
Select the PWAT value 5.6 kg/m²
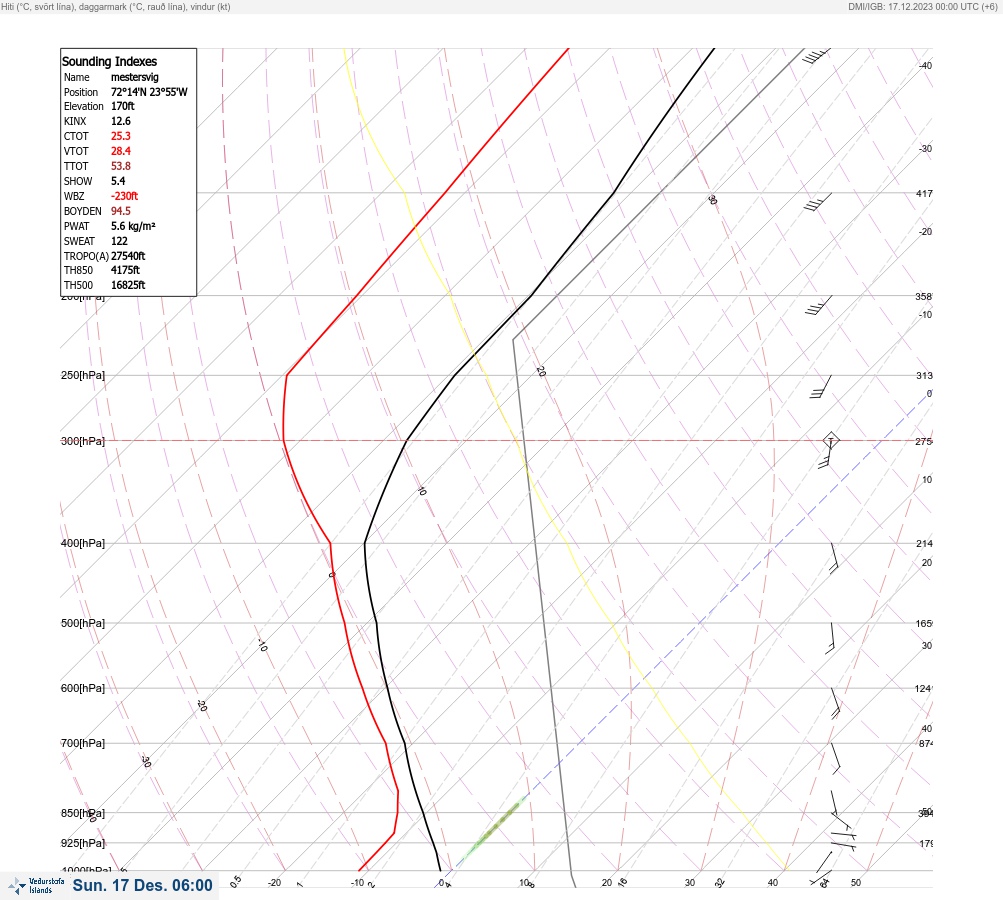point(133,226)
